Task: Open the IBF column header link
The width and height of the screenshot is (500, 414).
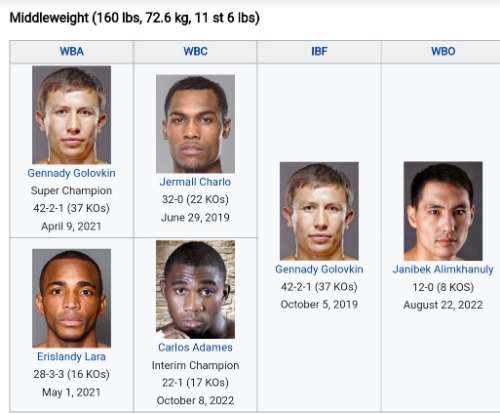Action: (x=319, y=51)
